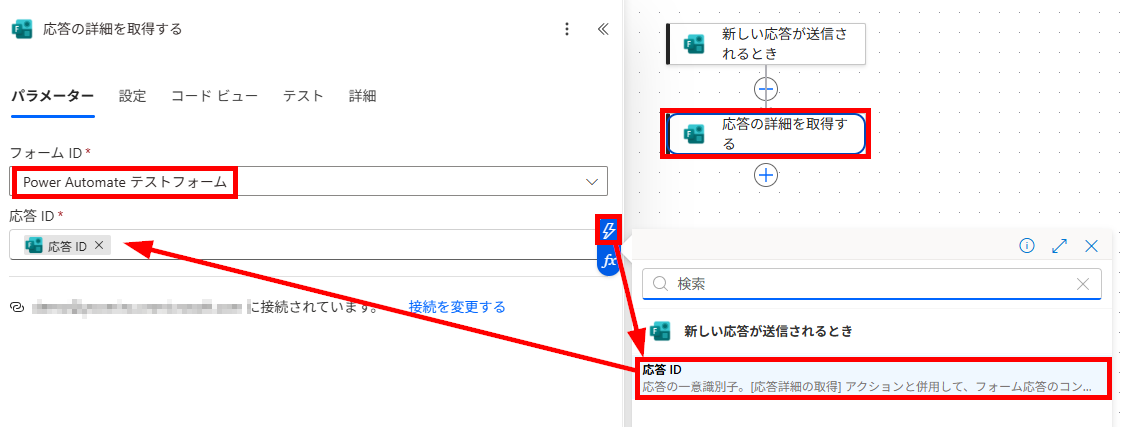Clear the search box with X icon
The width and height of the screenshot is (1139, 427).
coord(1082,284)
